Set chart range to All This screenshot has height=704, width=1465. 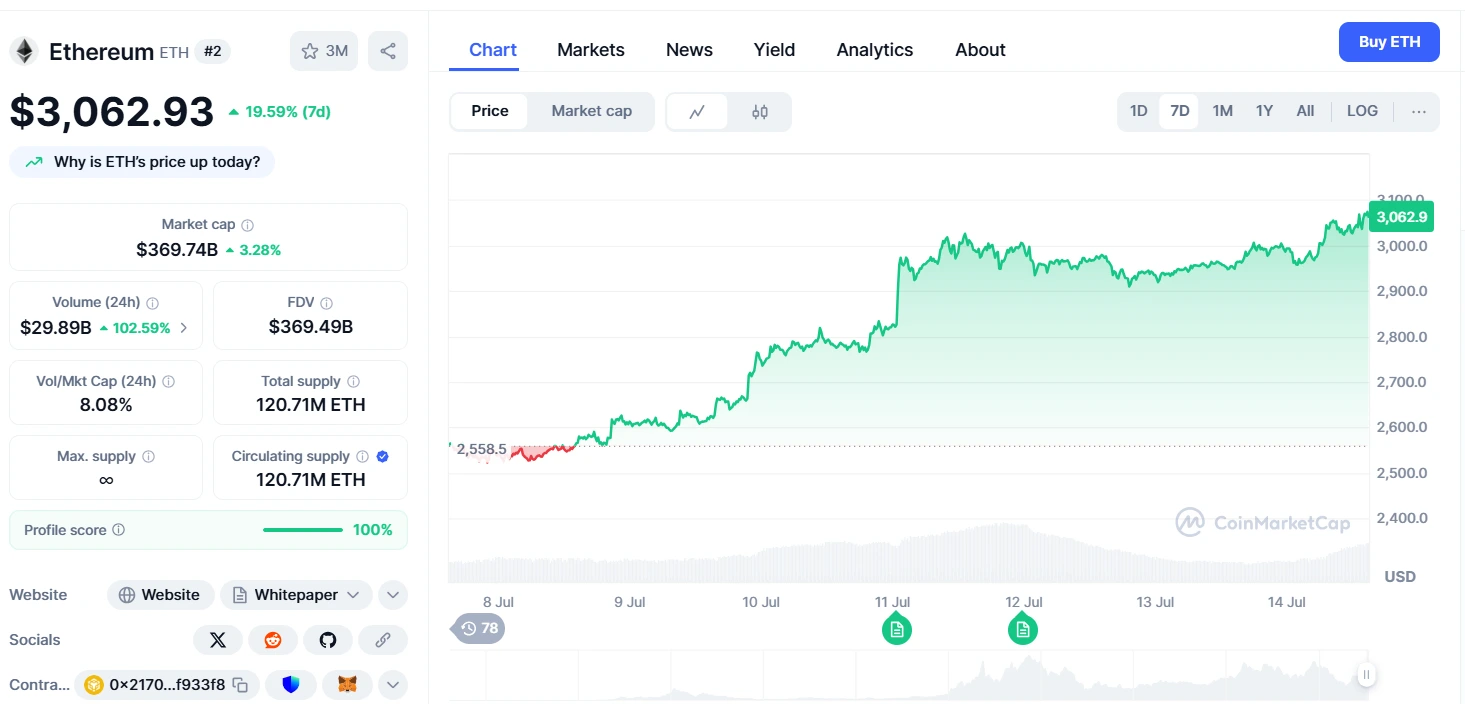(1305, 111)
